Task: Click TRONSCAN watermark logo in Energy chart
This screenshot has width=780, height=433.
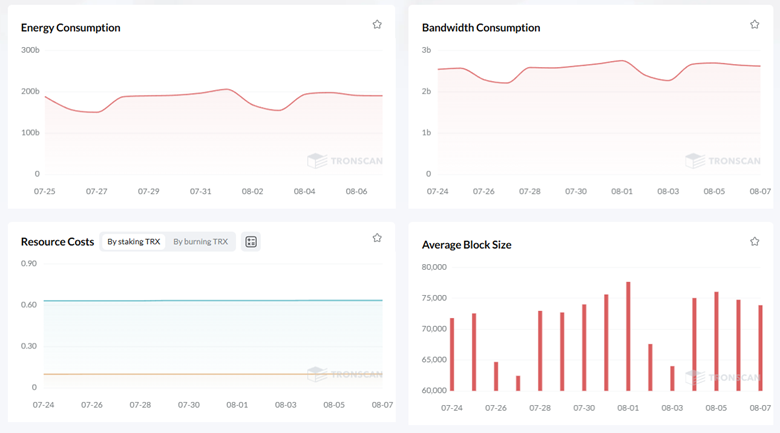Action: [x=345, y=160]
